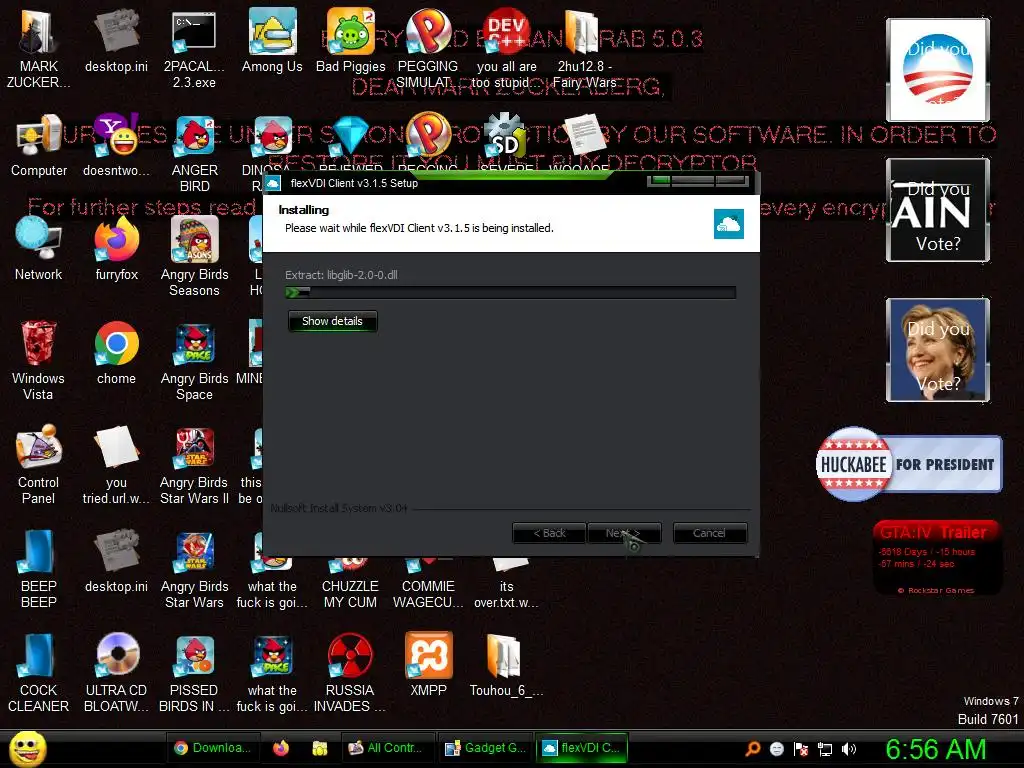Open the network tray icon
The height and width of the screenshot is (768, 1024).
point(825,749)
